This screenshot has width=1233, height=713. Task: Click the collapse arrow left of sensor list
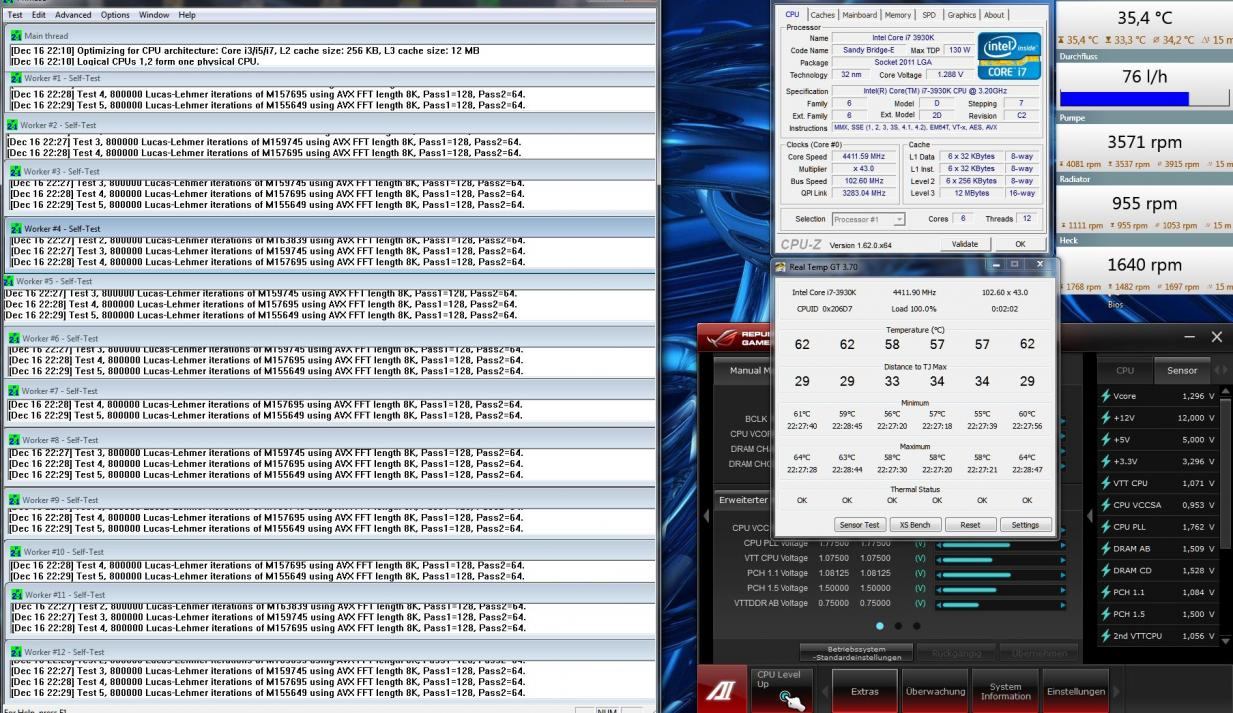click(x=1090, y=516)
